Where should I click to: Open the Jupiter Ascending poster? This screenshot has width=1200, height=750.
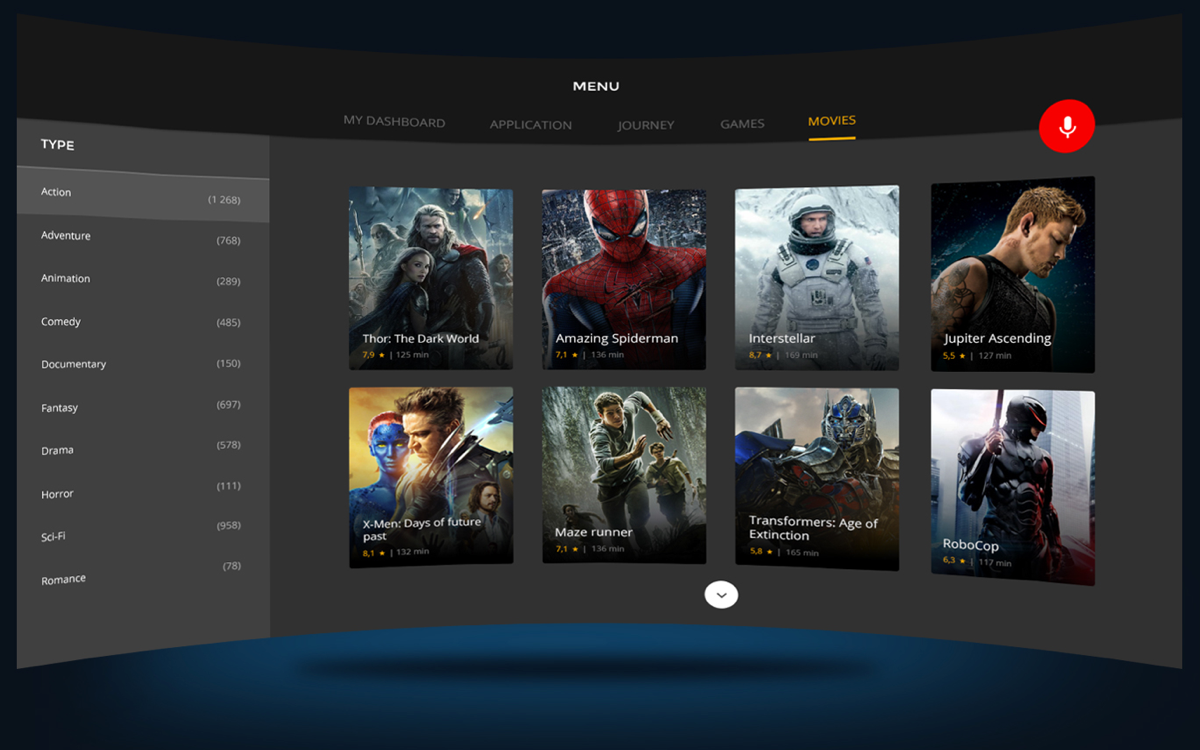point(1013,275)
